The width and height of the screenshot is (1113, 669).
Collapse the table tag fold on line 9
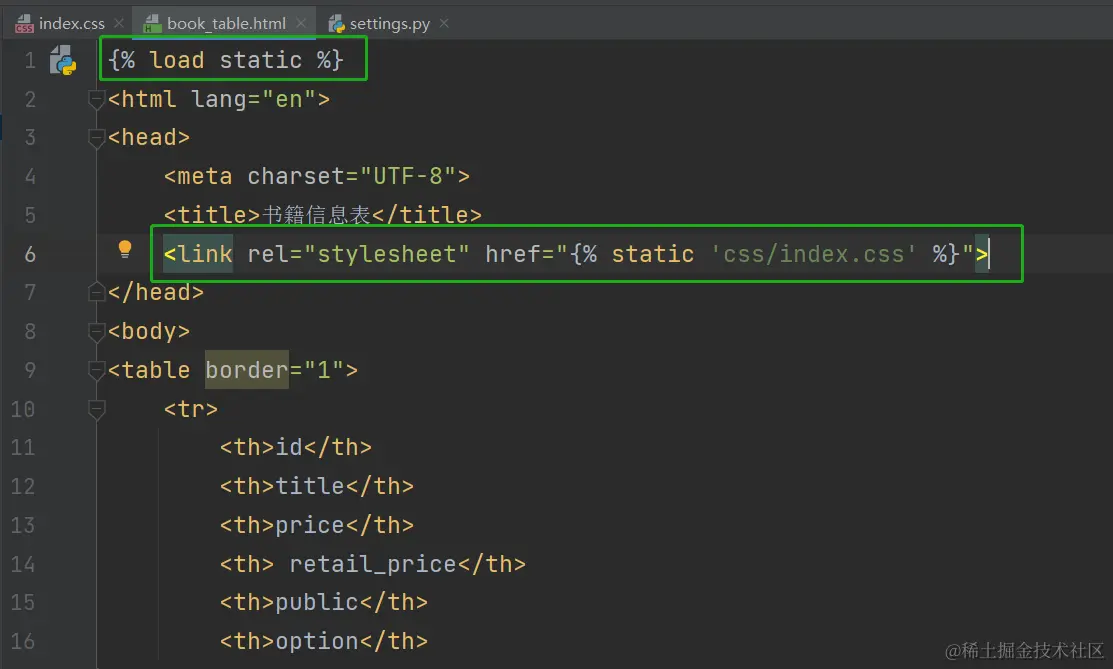(x=97, y=370)
